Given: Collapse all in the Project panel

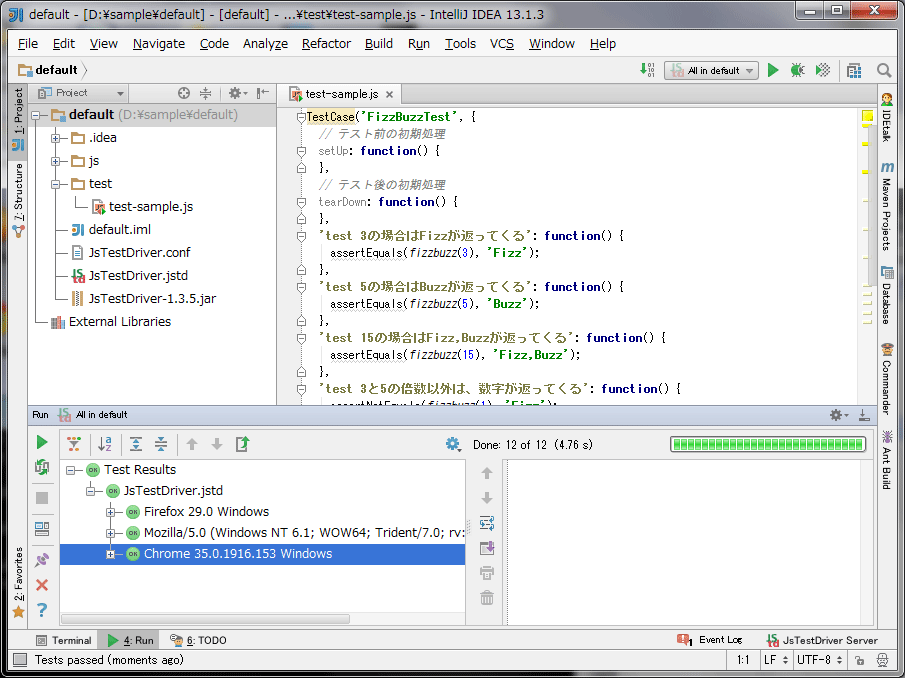Looking at the screenshot, I should click(x=205, y=93).
